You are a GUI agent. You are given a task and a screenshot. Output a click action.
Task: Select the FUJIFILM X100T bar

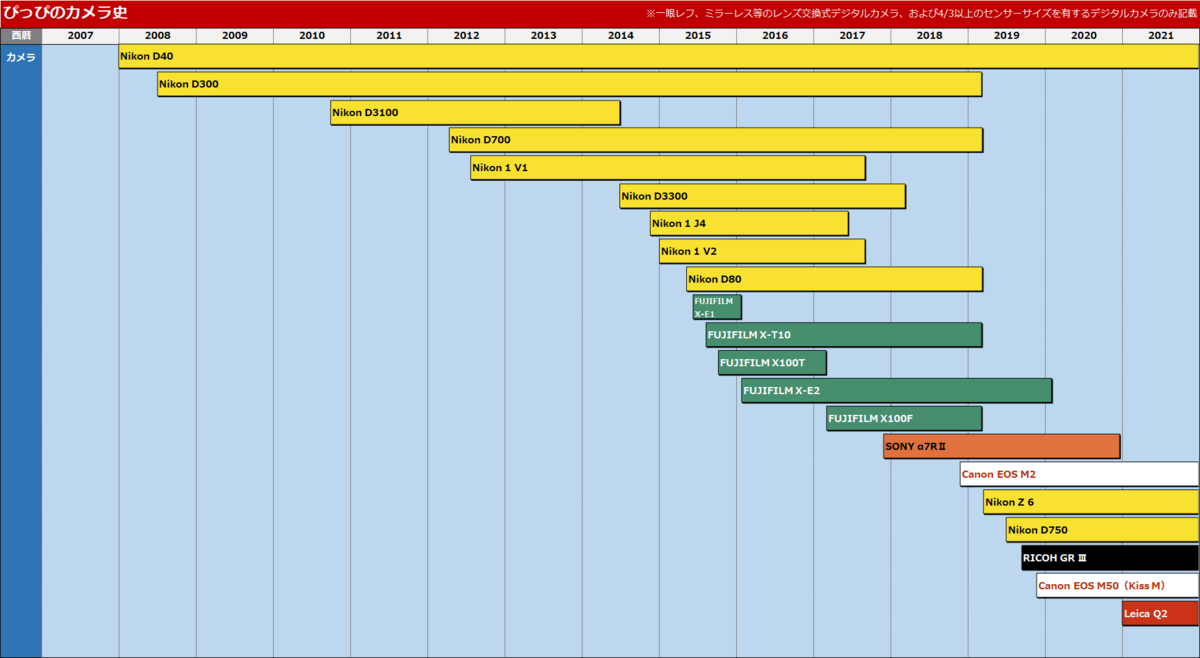tap(772, 363)
